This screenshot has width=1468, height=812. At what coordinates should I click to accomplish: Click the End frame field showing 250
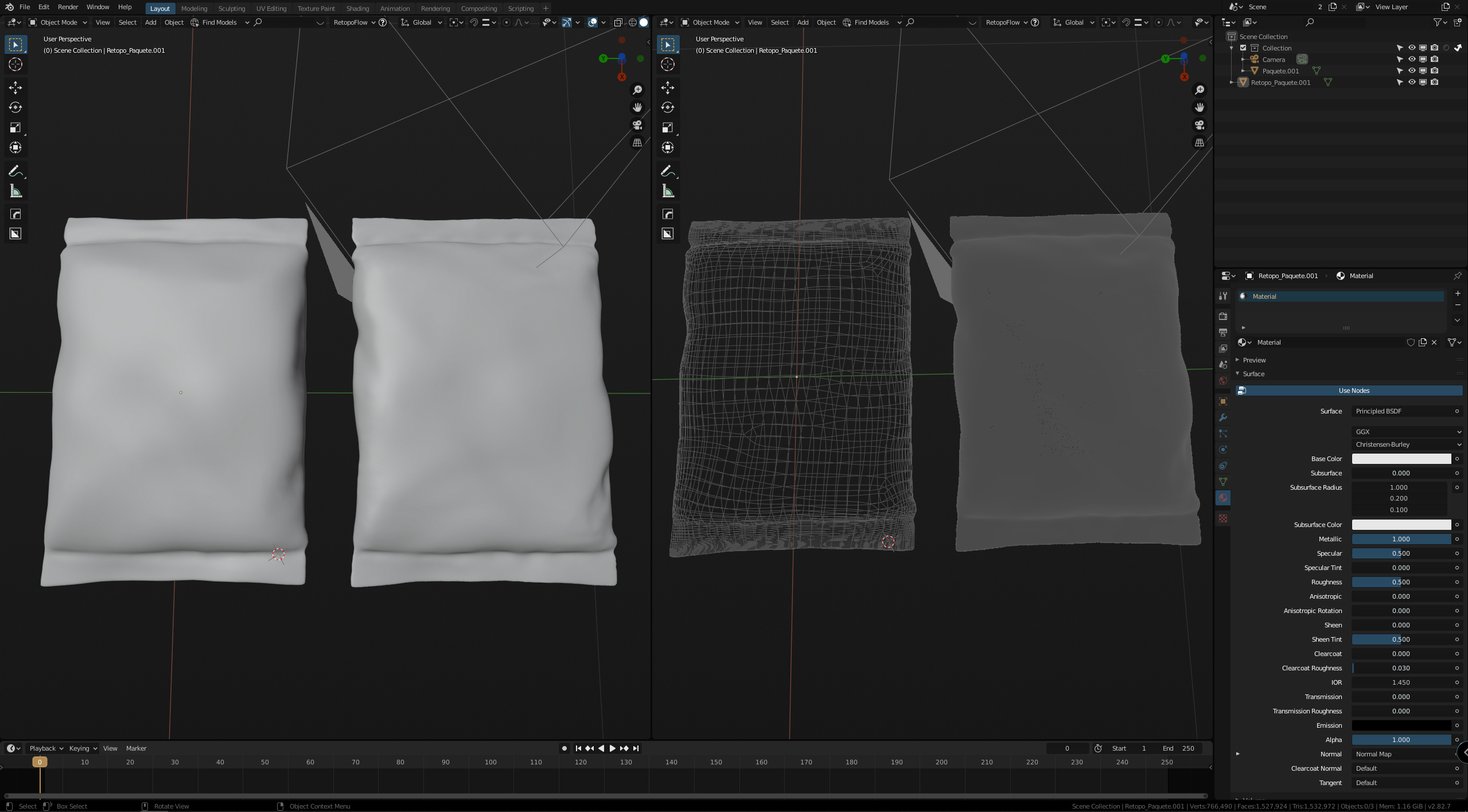[1177, 748]
